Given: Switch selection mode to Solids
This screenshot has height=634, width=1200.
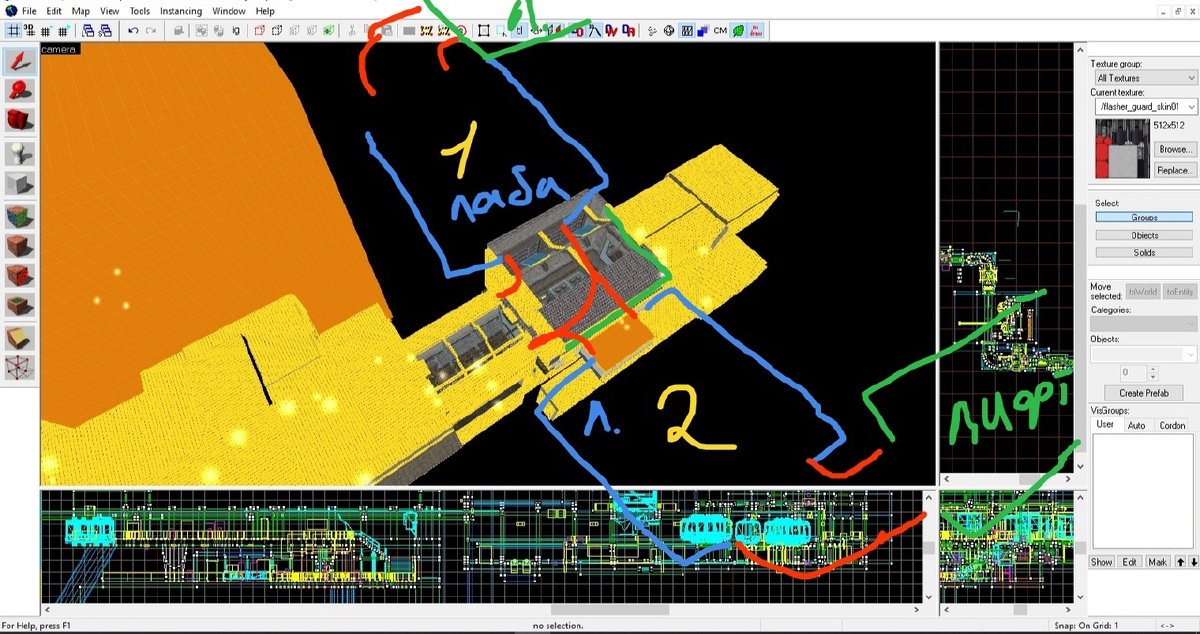Looking at the screenshot, I should [1144, 252].
